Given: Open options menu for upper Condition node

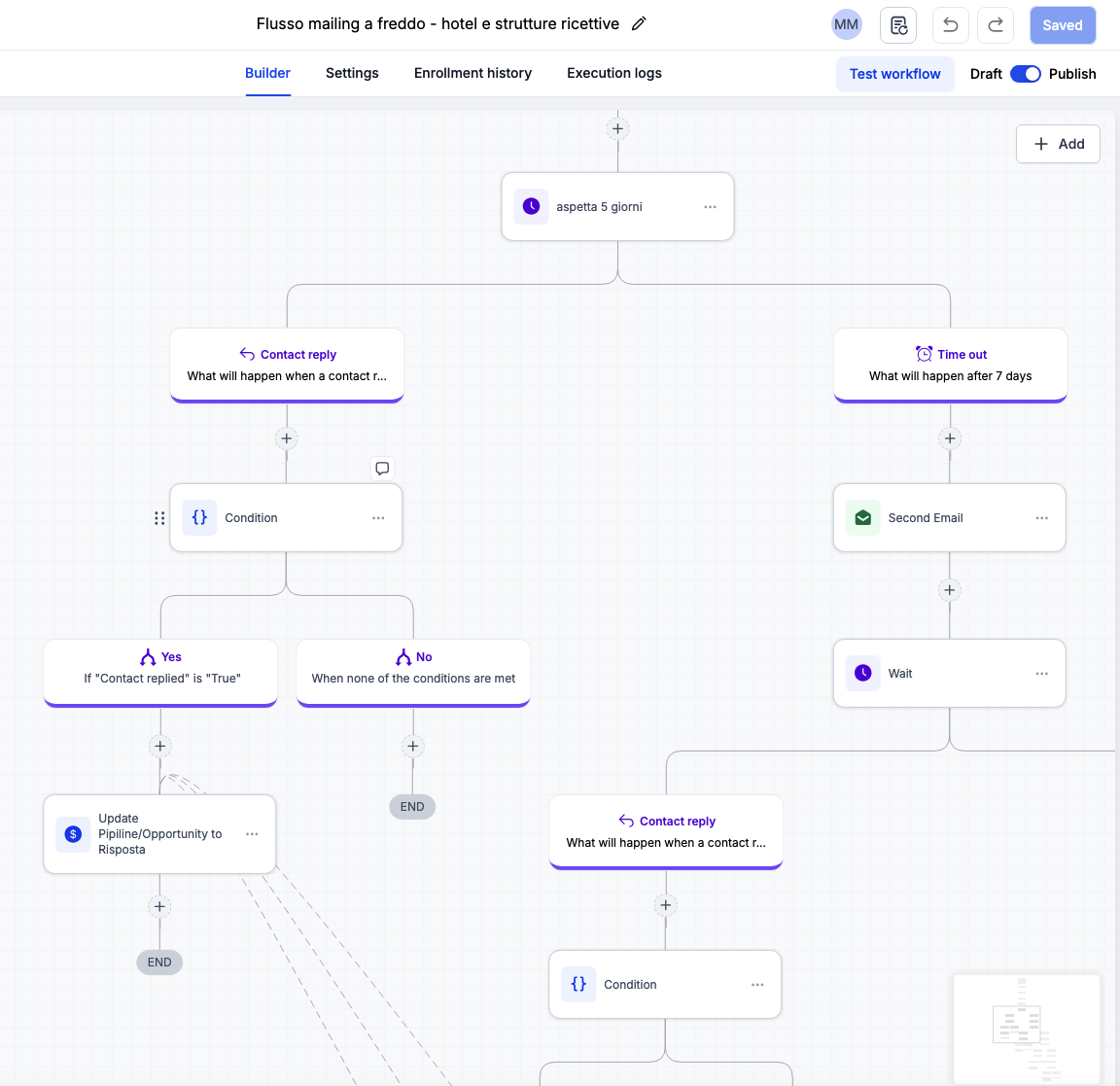Looking at the screenshot, I should [378, 518].
